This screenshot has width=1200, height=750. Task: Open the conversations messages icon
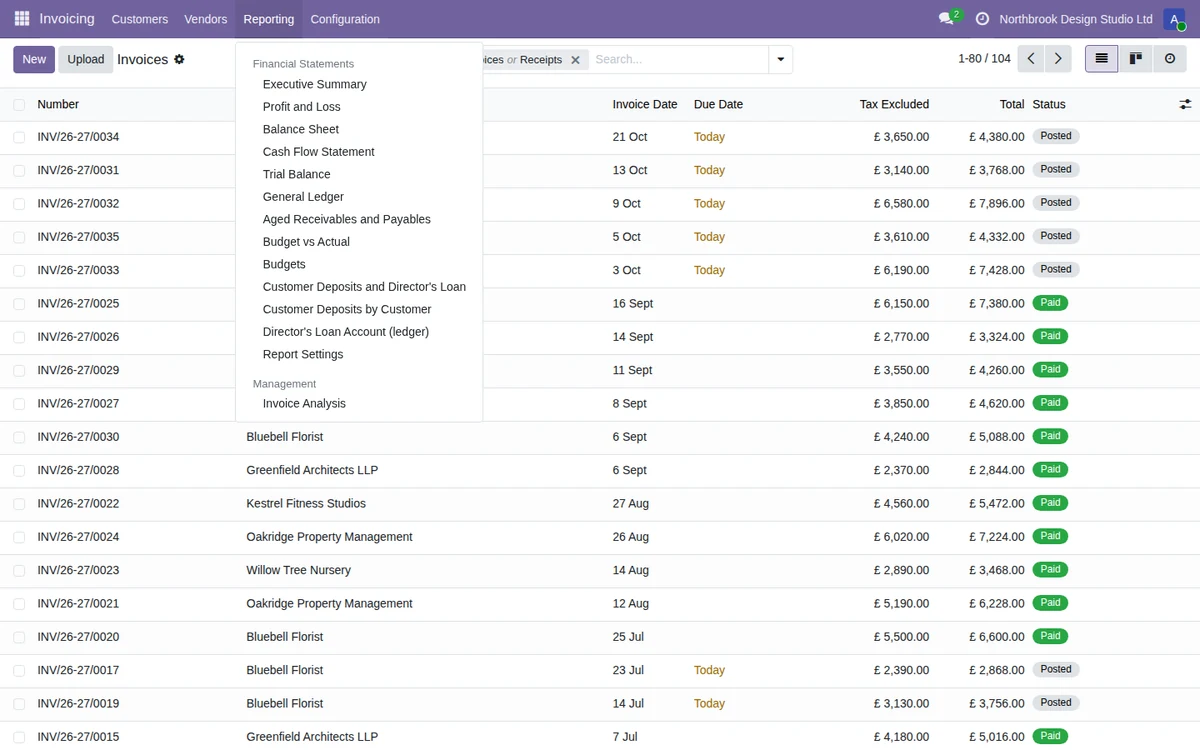(x=946, y=19)
